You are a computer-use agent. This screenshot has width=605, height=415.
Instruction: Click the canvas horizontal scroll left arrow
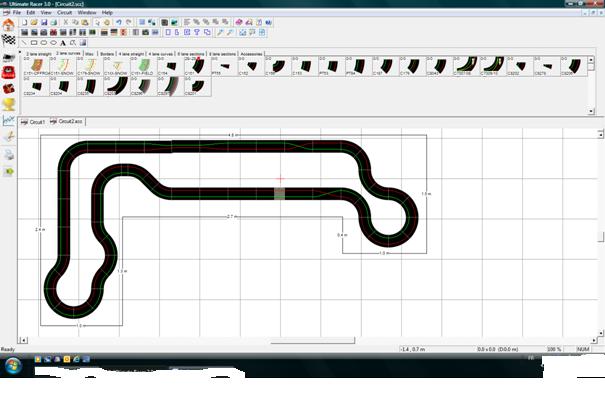pos(22,340)
